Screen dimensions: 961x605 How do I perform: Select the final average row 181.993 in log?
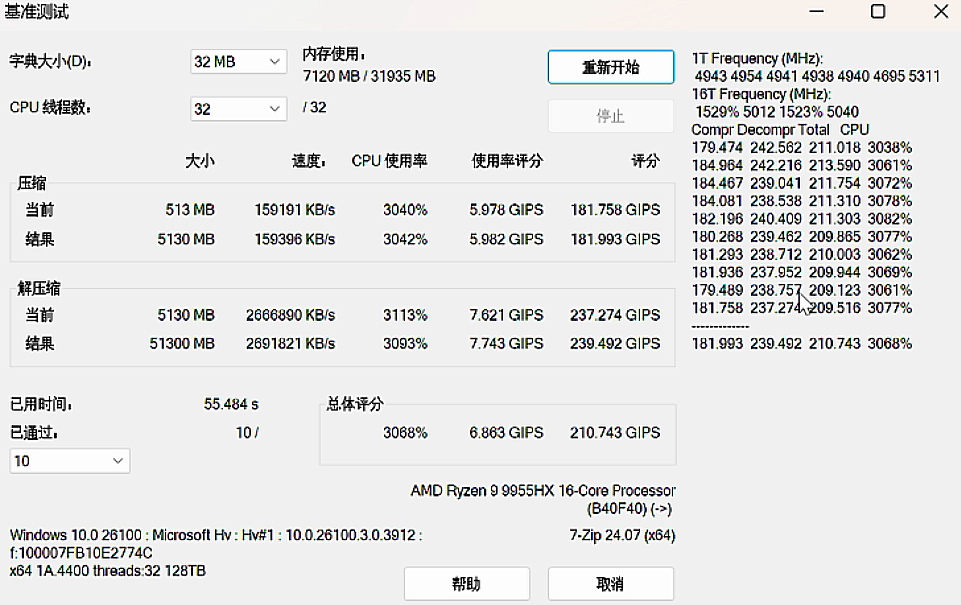[x=801, y=344]
